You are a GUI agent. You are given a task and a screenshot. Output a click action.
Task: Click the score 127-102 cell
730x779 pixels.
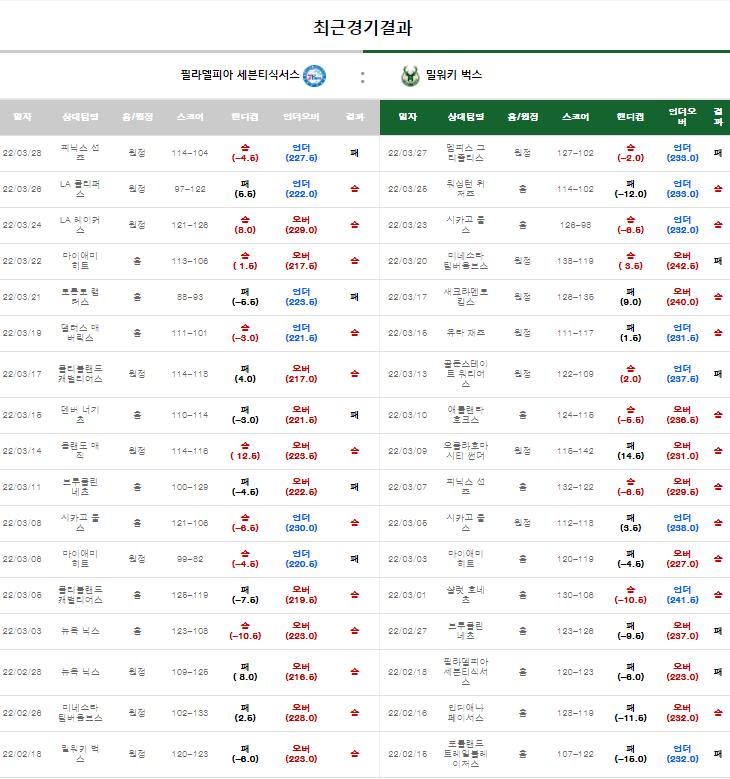coord(575,153)
